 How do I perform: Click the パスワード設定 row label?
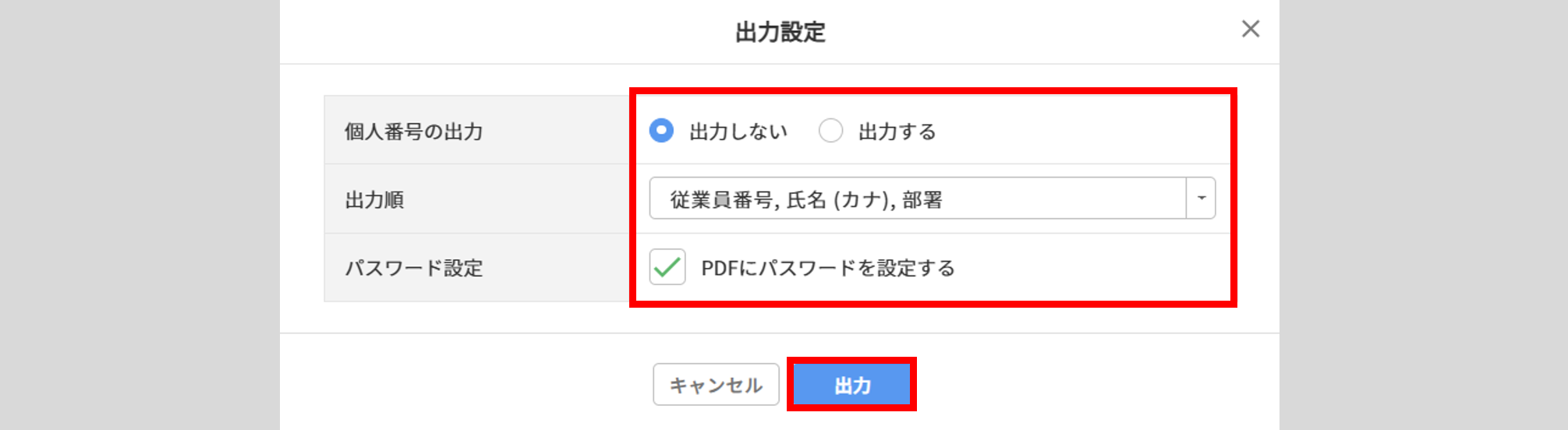[414, 268]
